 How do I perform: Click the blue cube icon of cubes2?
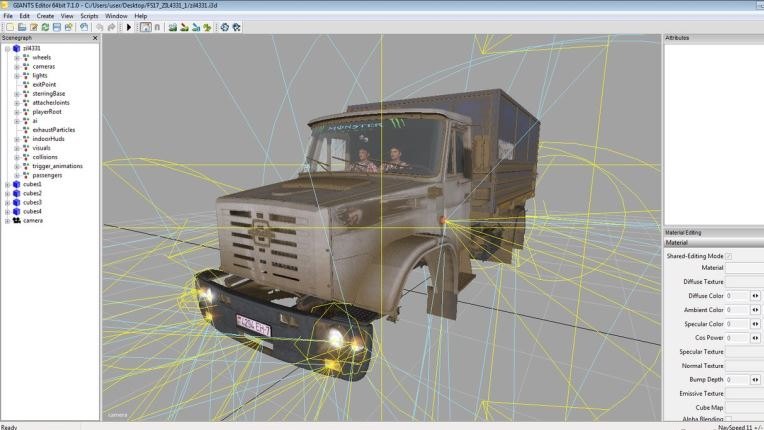coord(17,193)
